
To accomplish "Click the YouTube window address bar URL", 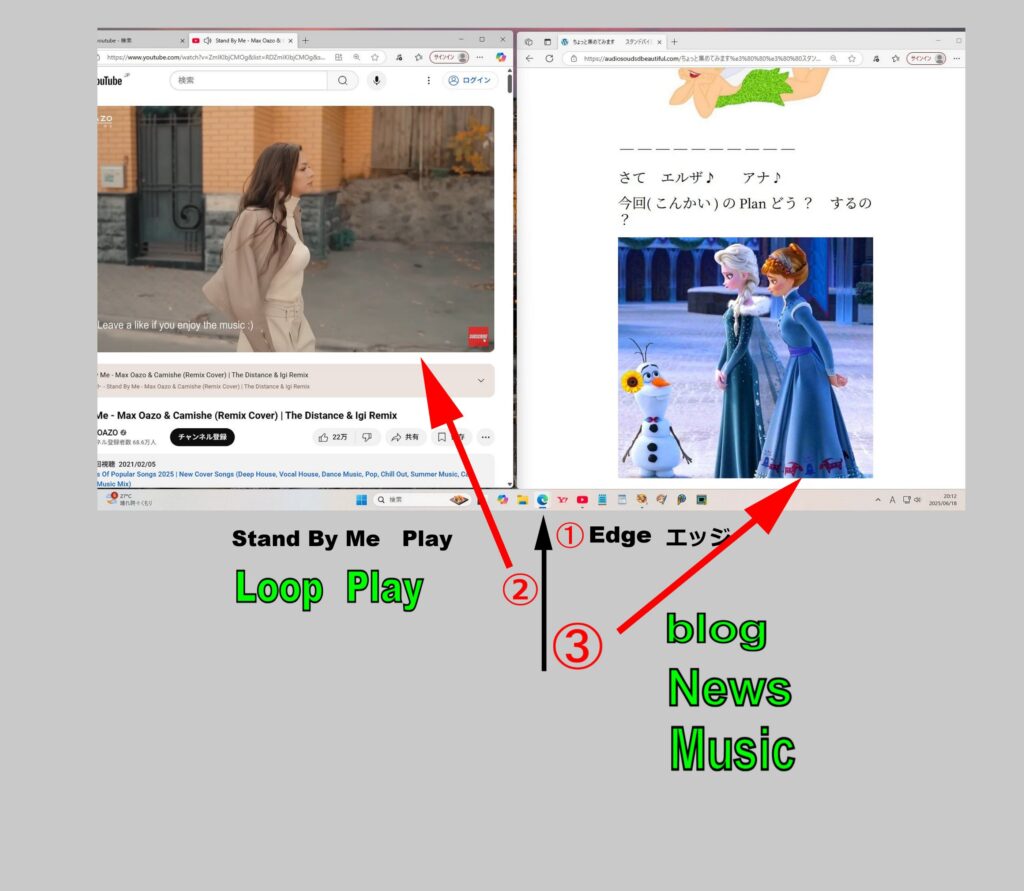I will (216, 57).
